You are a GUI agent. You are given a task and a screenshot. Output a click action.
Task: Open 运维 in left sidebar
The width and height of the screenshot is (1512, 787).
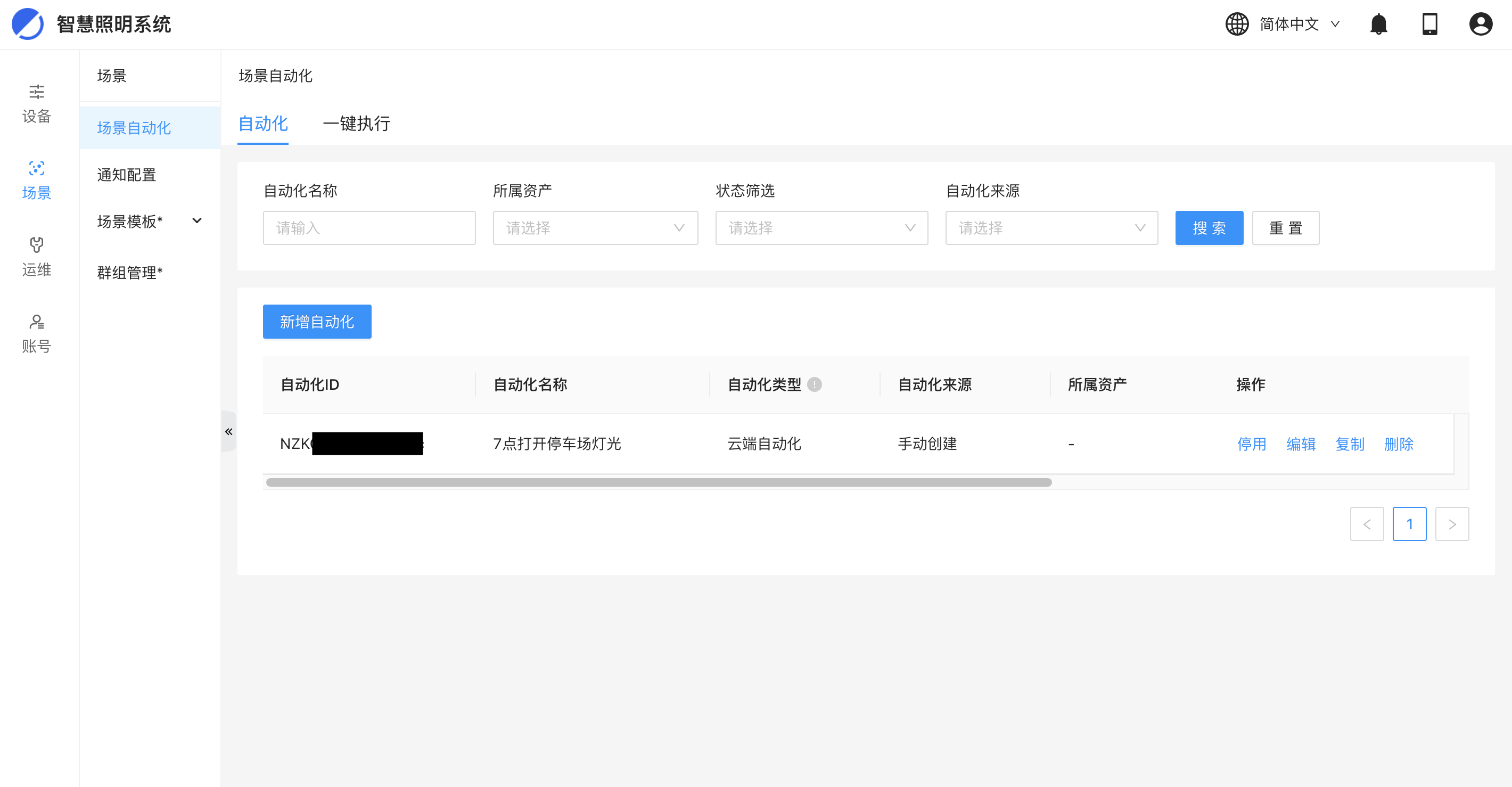(x=36, y=258)
